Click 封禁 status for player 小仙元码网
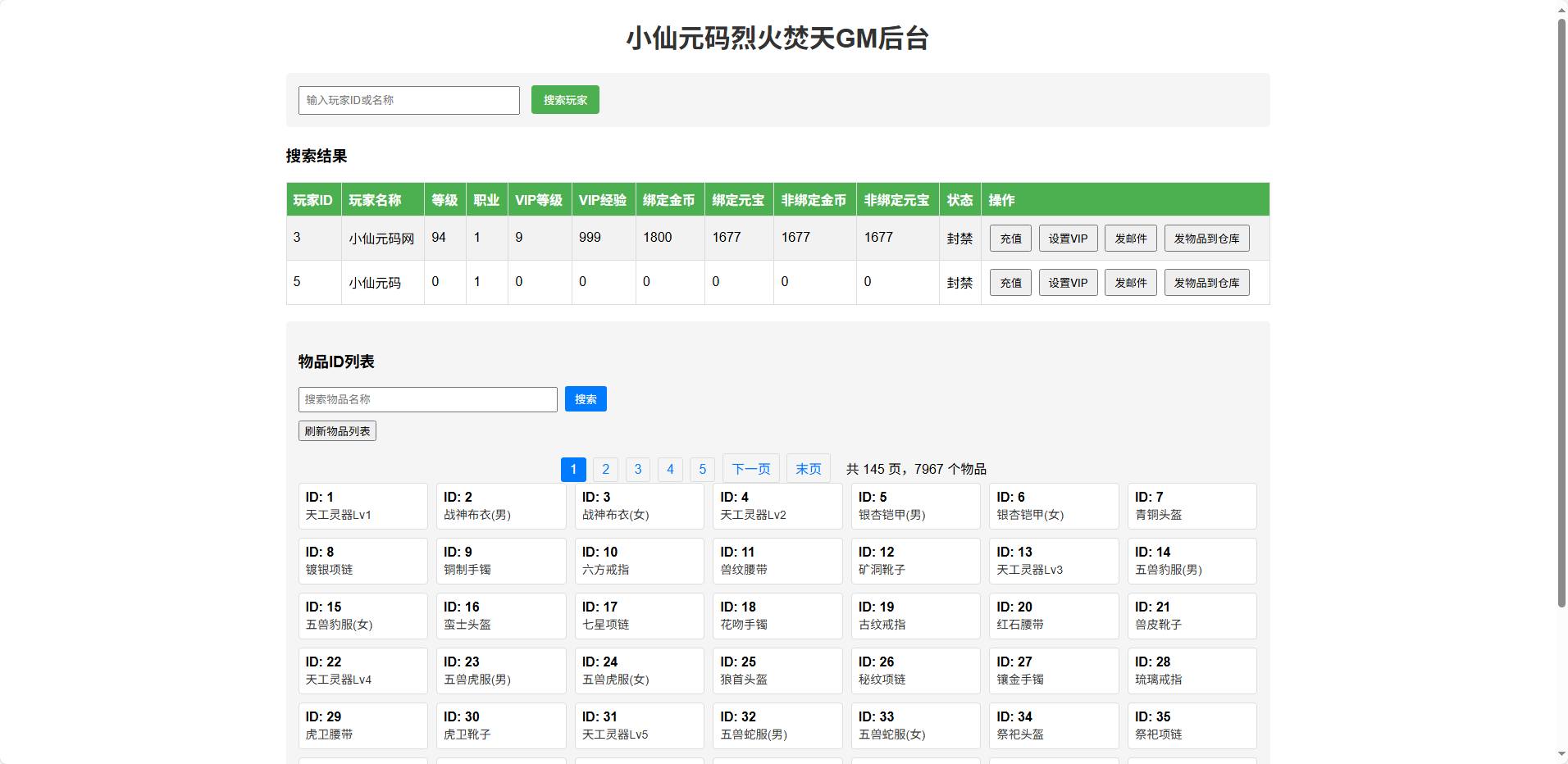Screen dimensions: 1568x764 (x=959, y=239)
